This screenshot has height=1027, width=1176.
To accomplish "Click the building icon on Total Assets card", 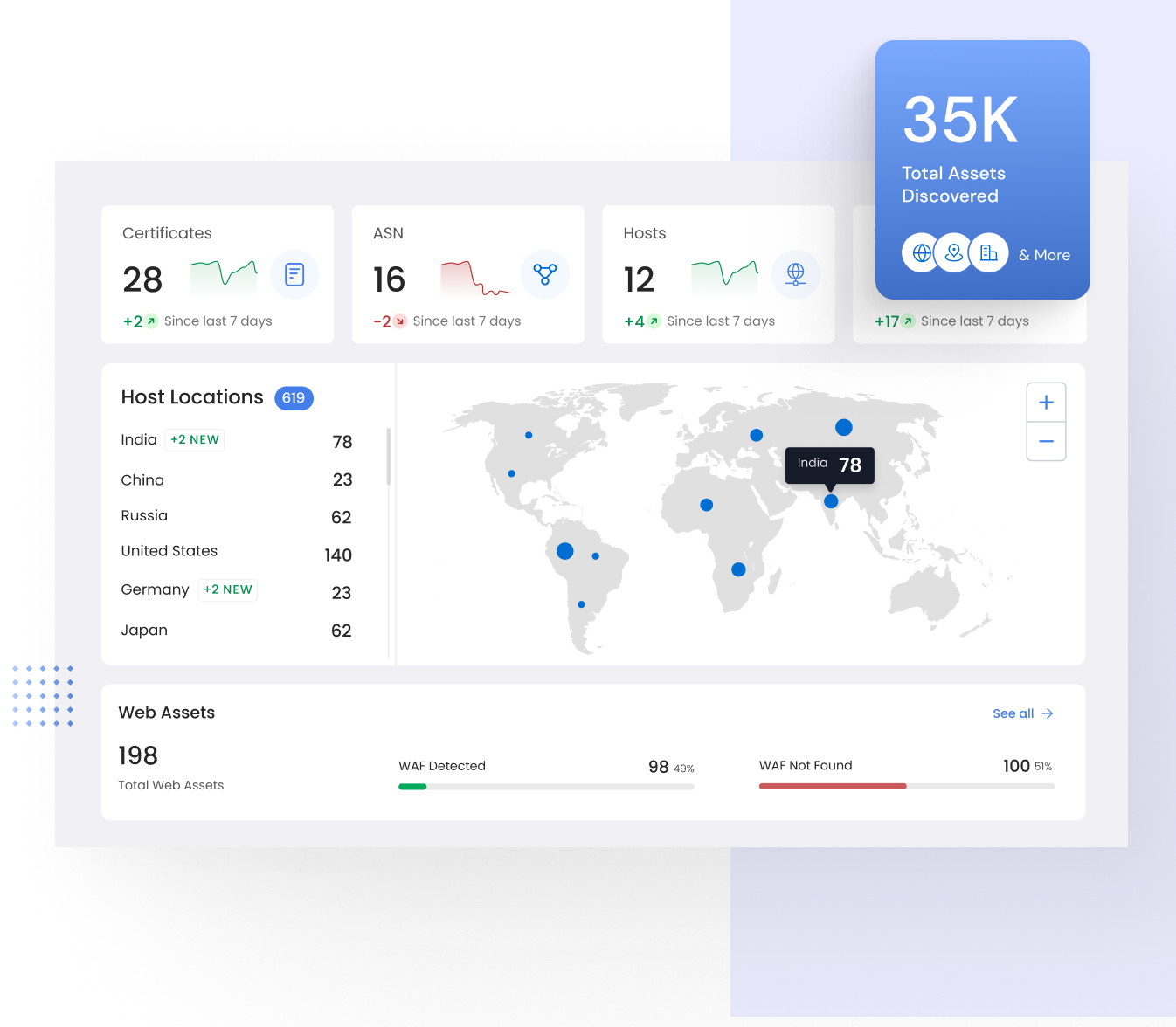I will pyautogui.click(x=988, y=252).
